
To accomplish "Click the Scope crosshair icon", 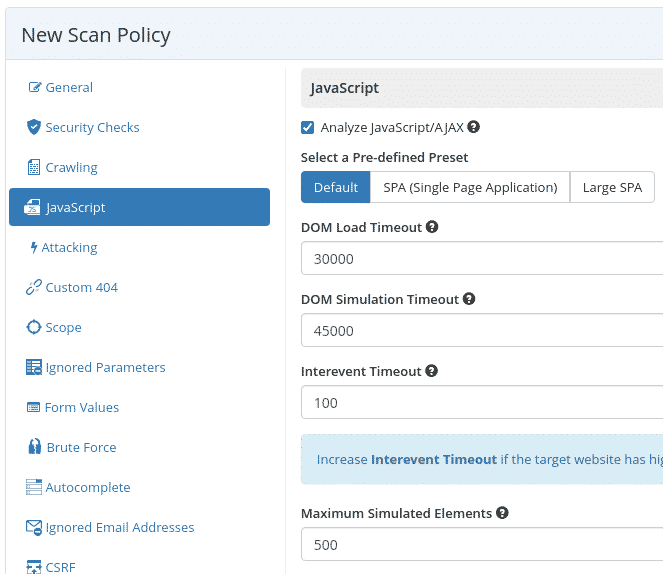I will click(x=34, y=327).
